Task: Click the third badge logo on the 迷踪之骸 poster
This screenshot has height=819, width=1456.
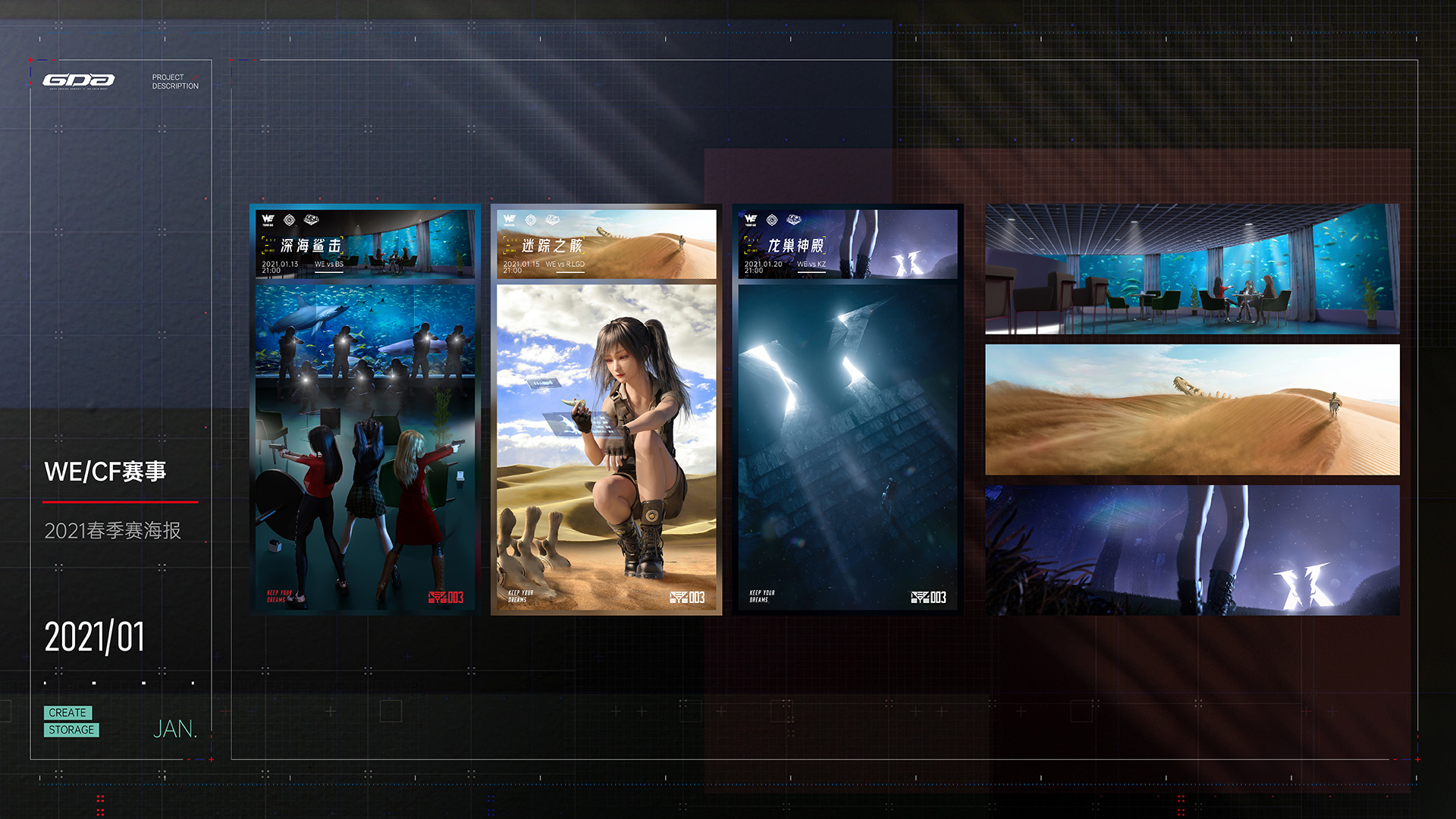Action: tap(552, 220)
